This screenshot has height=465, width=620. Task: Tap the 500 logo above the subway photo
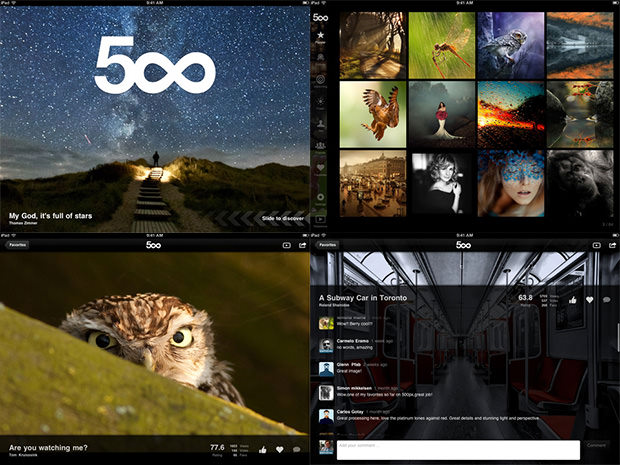463,245
